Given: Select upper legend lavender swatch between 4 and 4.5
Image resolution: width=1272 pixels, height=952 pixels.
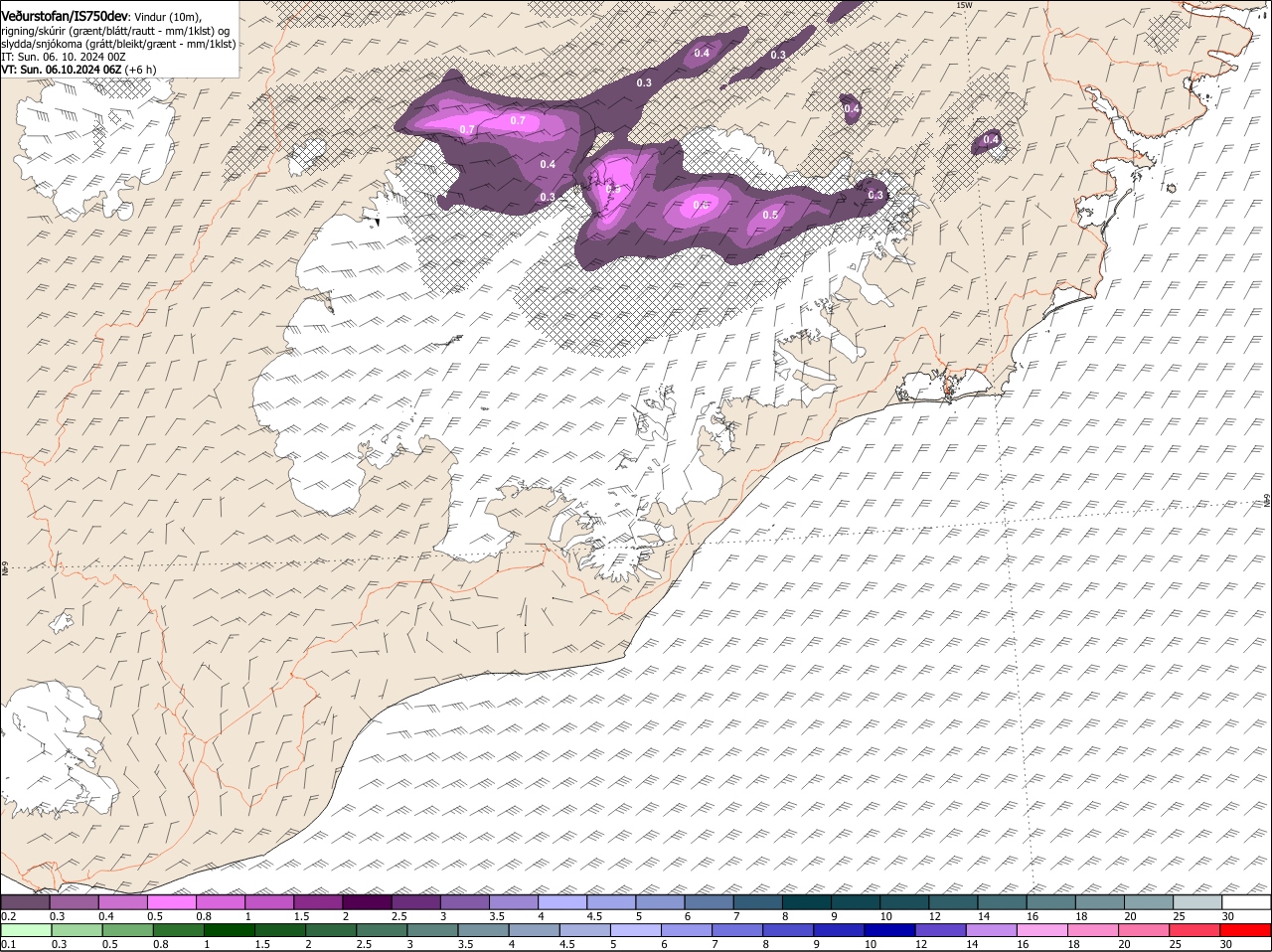Looking at the screenshot, I should point(561,902).
